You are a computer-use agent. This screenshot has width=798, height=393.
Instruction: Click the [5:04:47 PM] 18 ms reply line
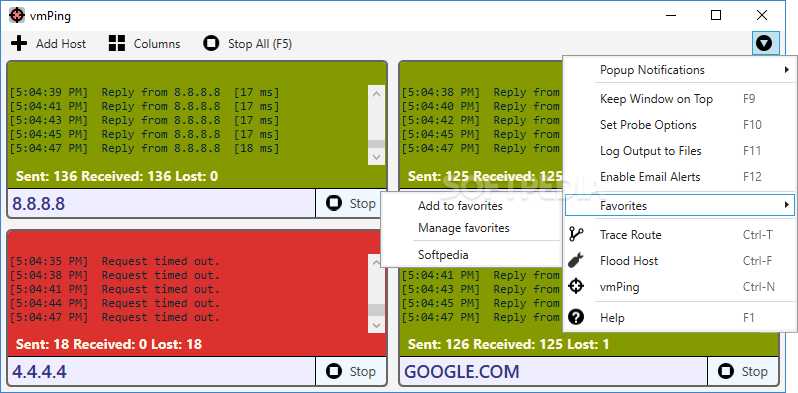(145, 149)
